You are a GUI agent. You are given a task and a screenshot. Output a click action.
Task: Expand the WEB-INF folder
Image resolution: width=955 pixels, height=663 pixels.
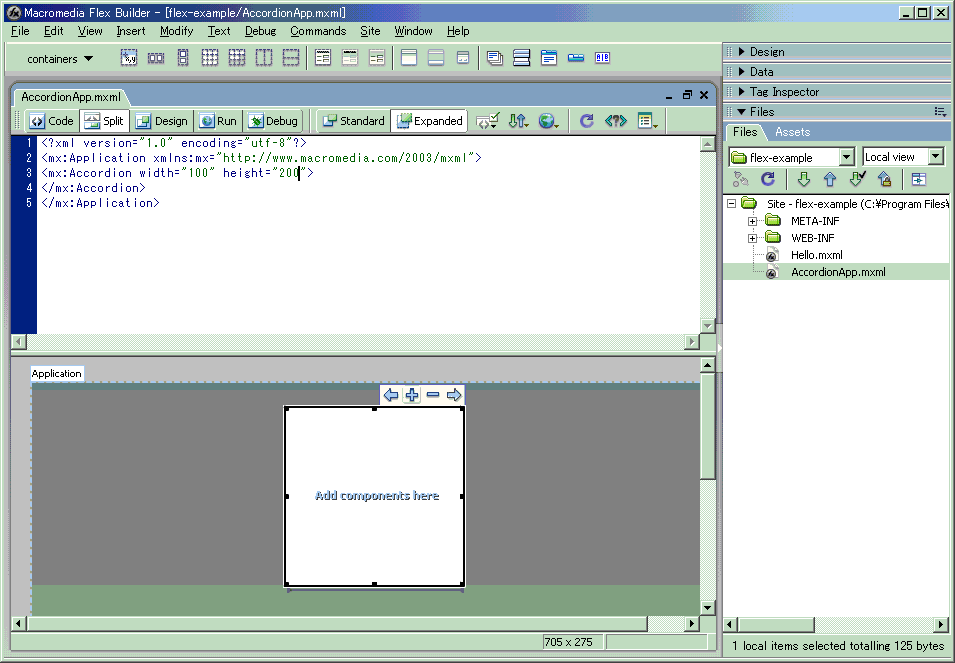coord(753,238)
